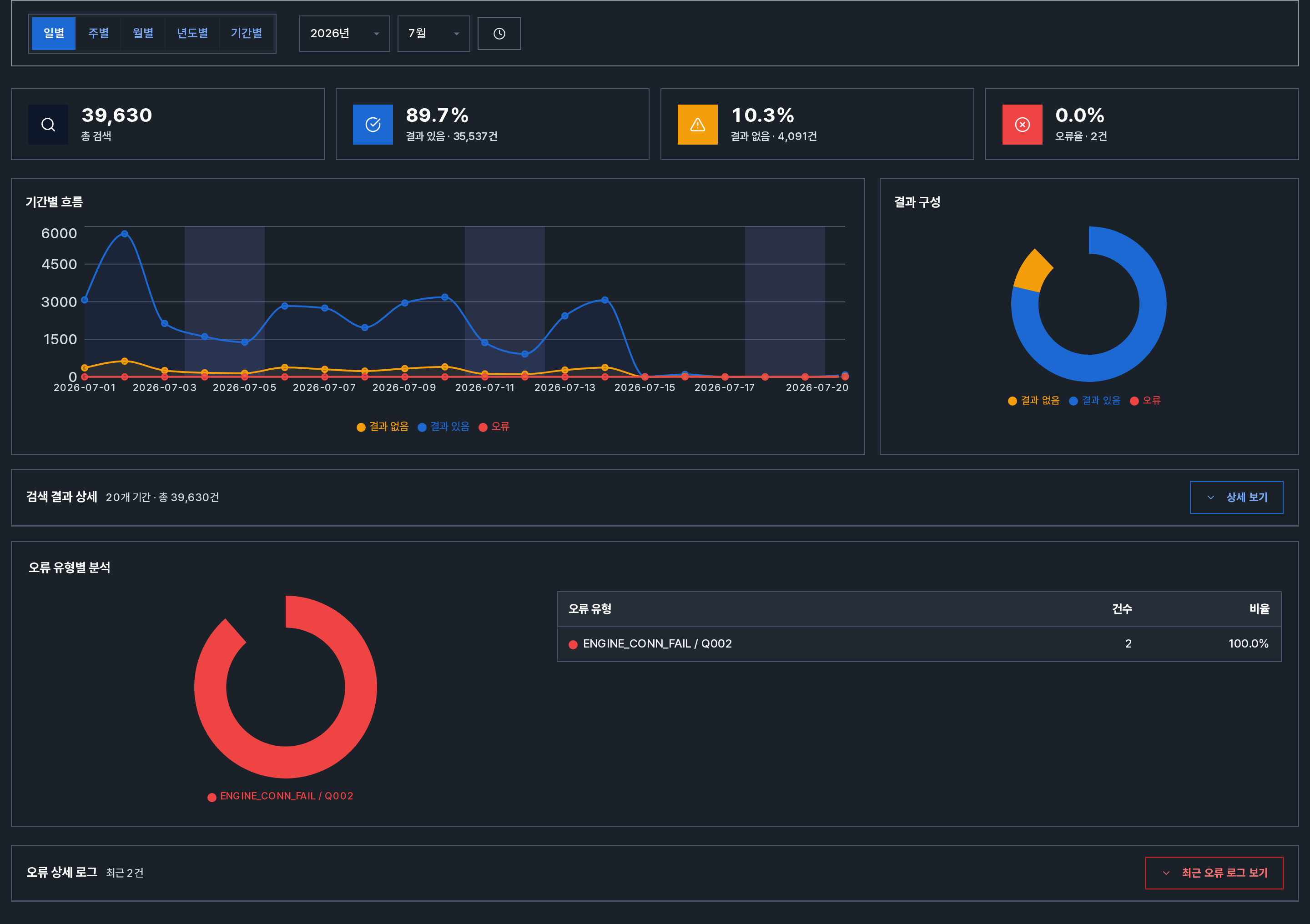Click the 결과 있음 · 35,537건 text

452,136
